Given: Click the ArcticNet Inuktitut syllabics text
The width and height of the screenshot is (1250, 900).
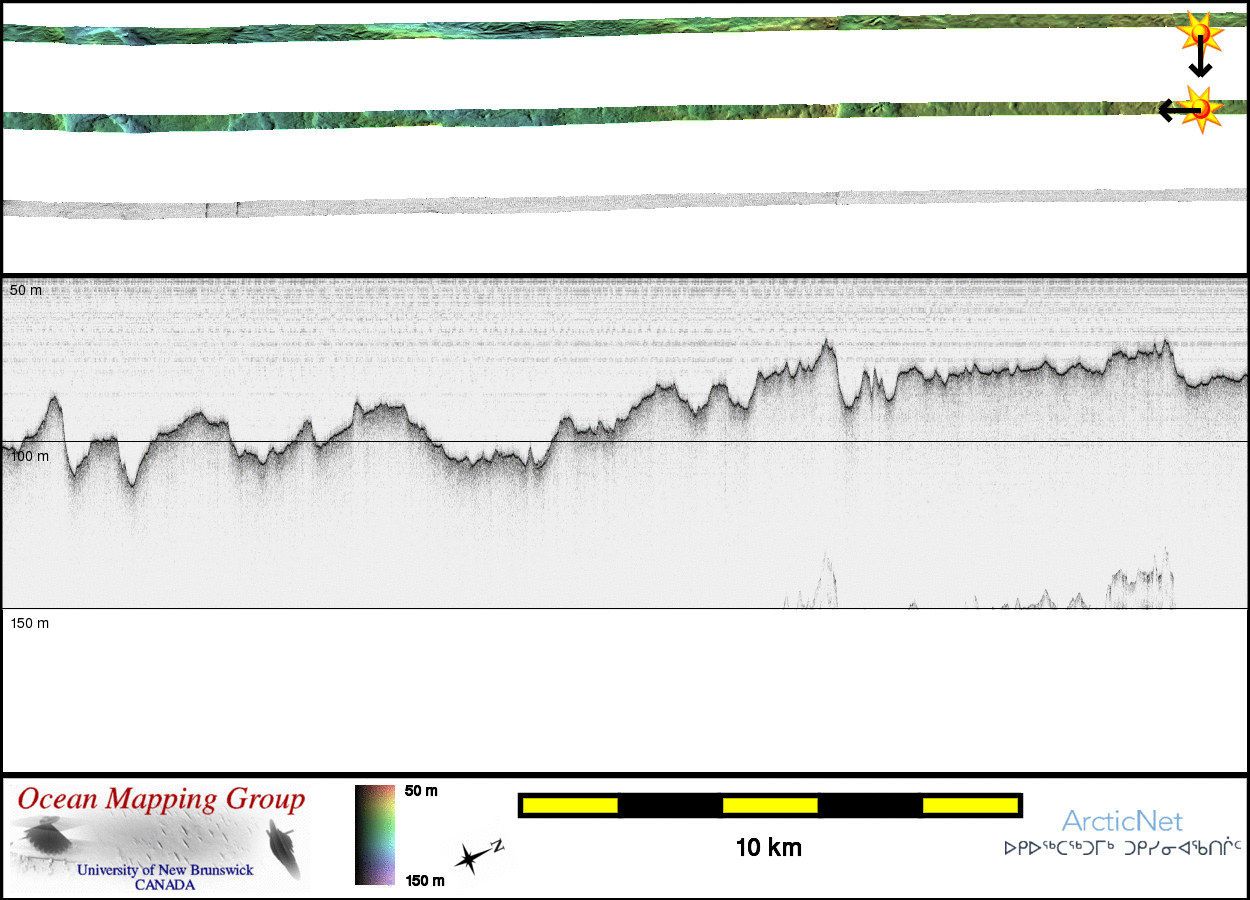Looking at the screenshot, I should tap(1122, 848).
